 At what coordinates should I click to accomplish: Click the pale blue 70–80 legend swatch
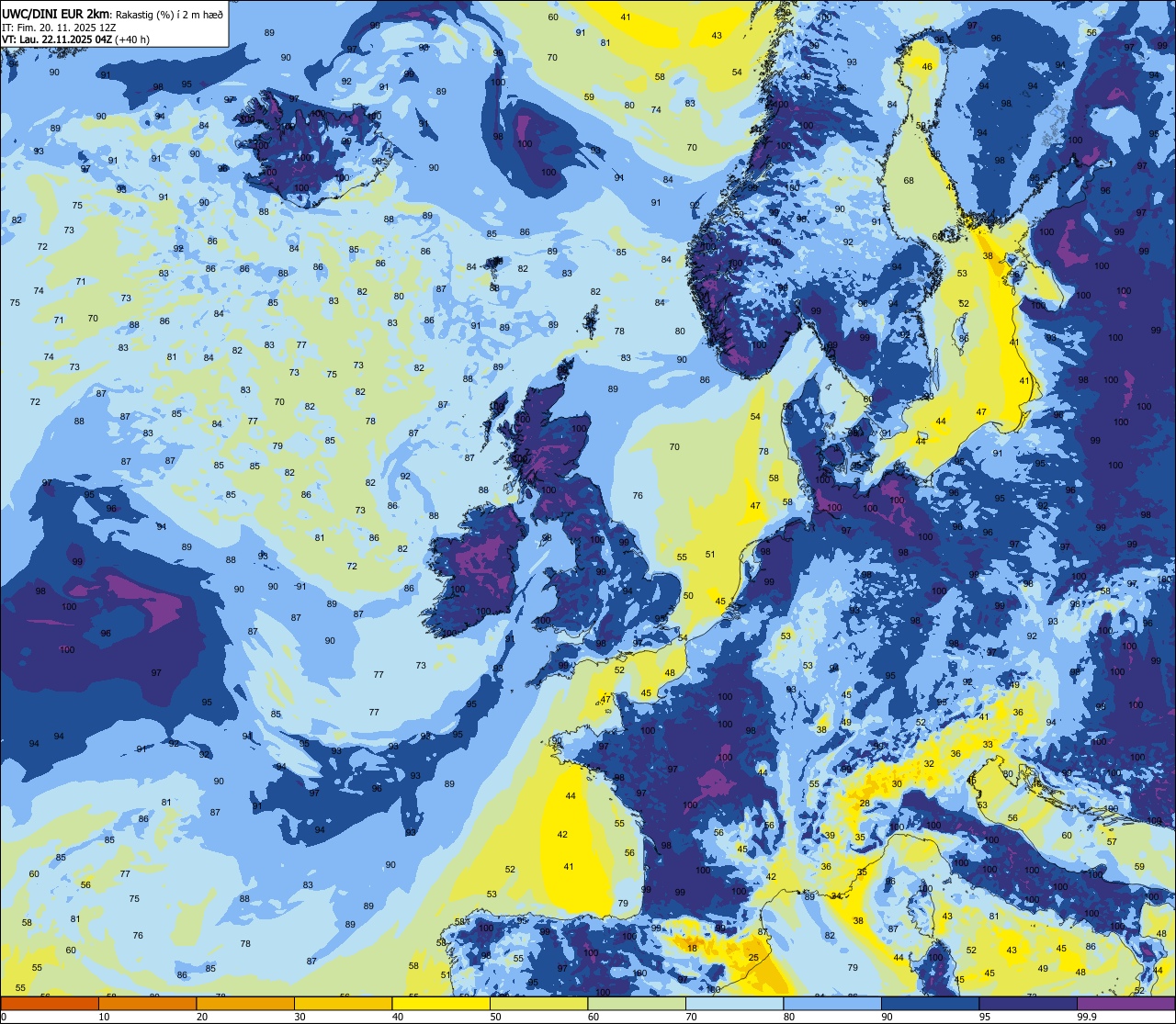pyautogui.click(x=734, y=1003)
